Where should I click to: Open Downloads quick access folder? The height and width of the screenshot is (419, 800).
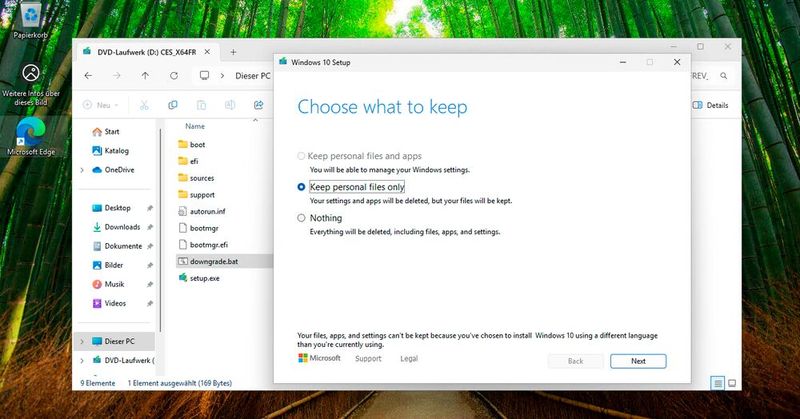point(116,227)
